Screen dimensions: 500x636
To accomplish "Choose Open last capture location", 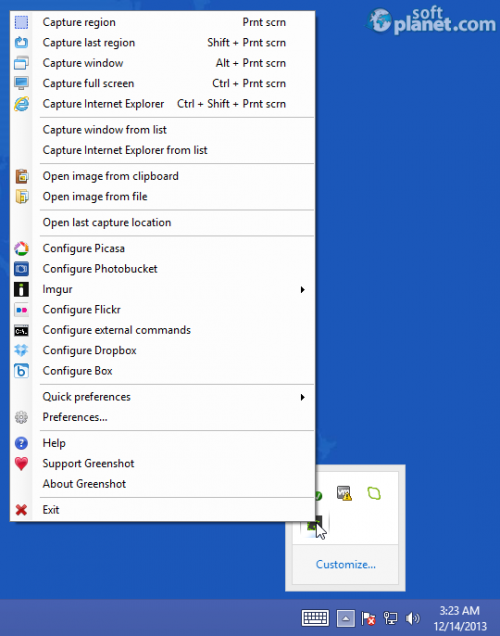I will pos(163,222).
